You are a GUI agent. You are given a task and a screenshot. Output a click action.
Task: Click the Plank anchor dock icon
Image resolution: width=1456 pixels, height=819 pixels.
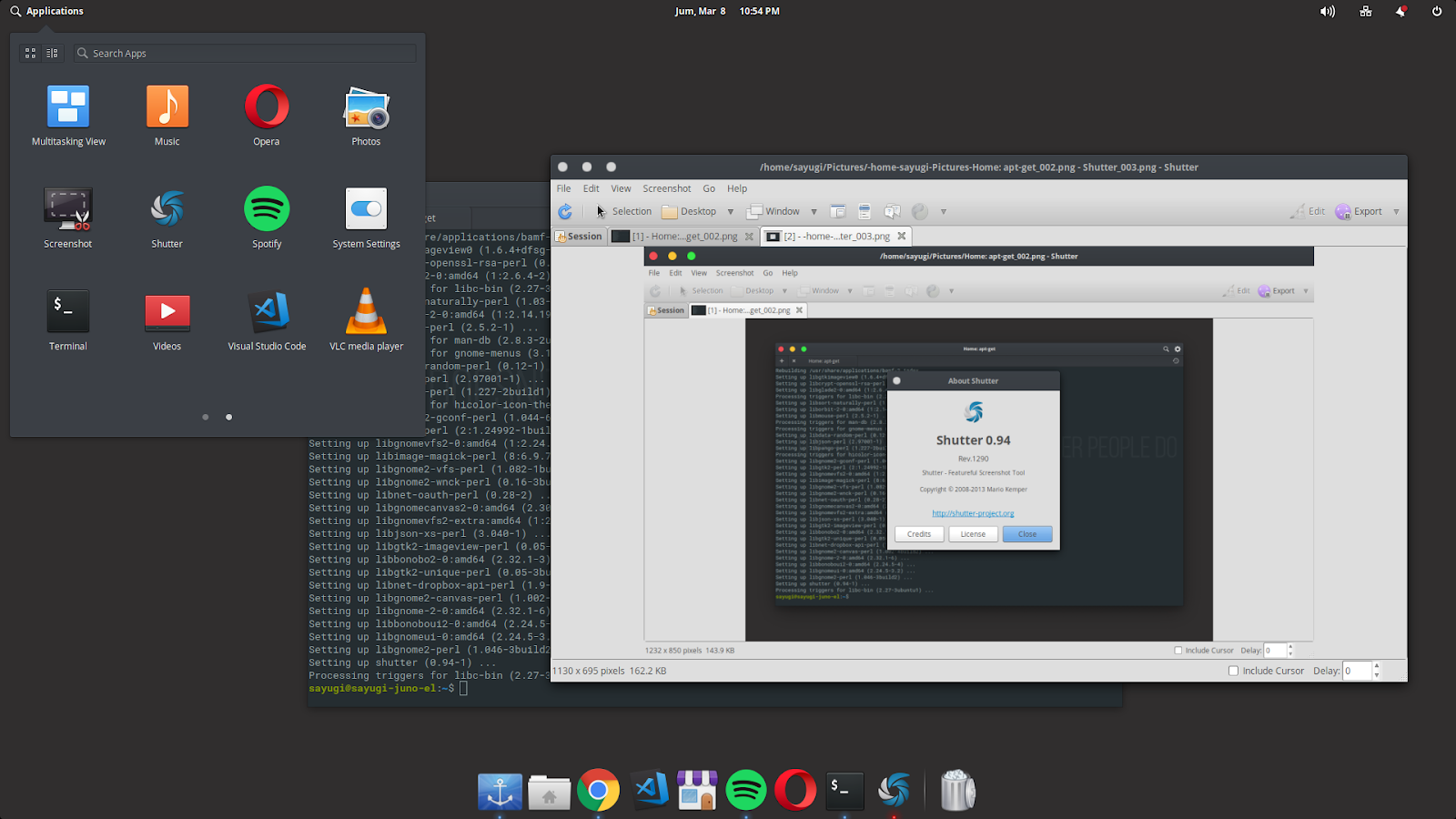tap(500, 791)
